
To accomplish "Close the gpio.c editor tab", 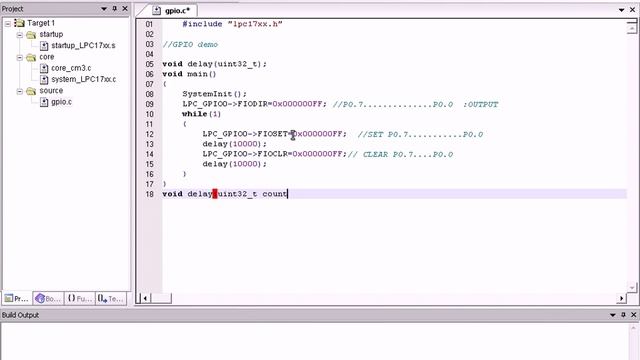I will click(633, 10).
